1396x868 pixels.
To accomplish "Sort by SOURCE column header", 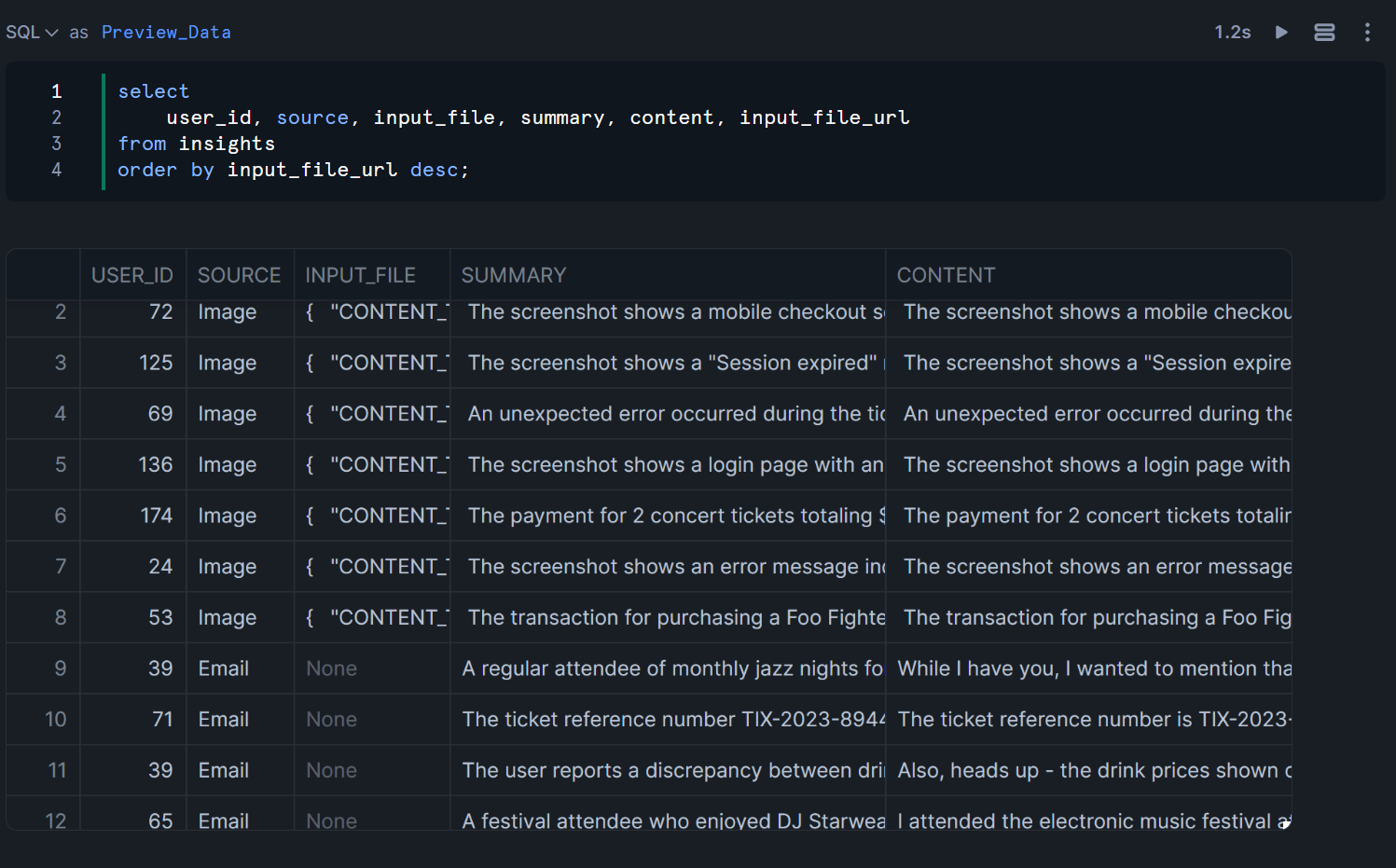I will click(240, 275).
